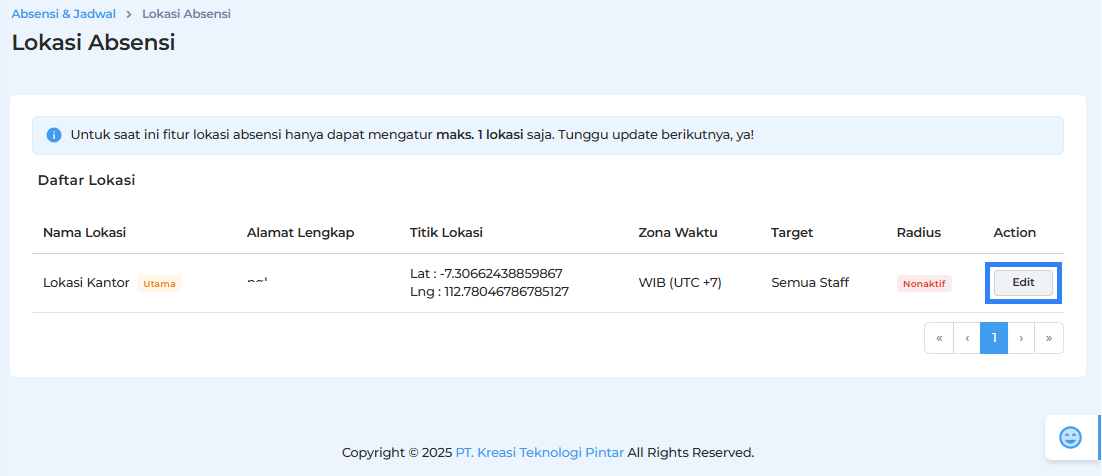Open the Absensi & Jadwal breadcrumb link
Screen dimensions: 1102x476
click(64, 14)
